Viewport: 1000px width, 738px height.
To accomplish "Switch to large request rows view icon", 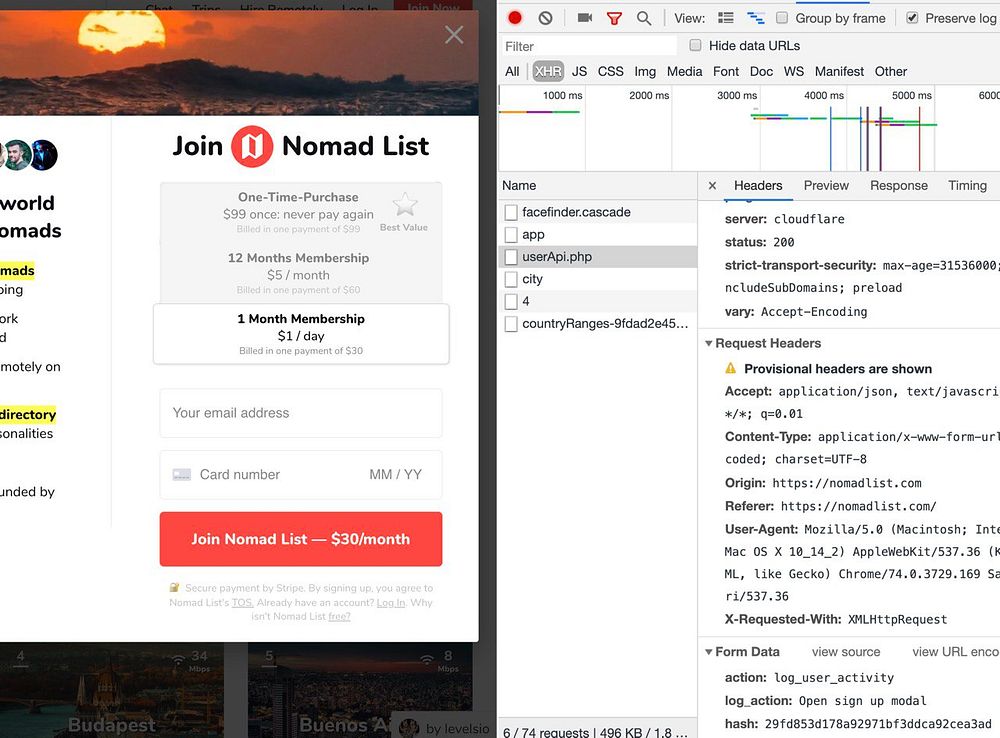I will pyautogui.click(x=726, y=18).
